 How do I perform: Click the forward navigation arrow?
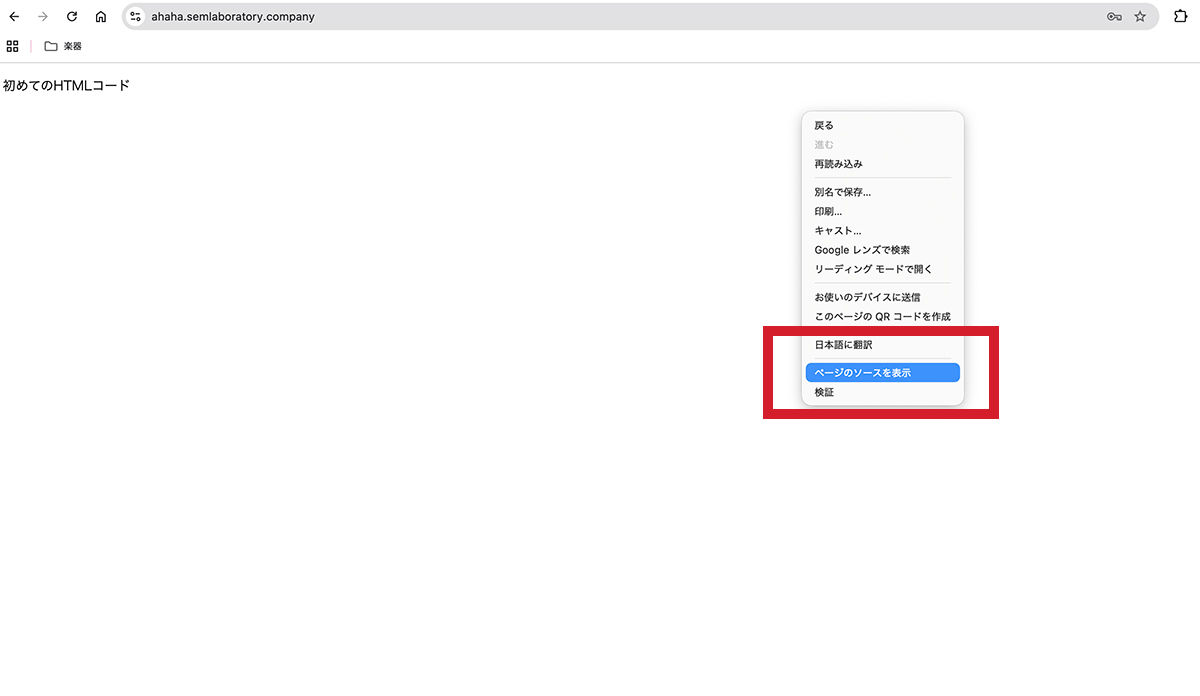pyautogui.click(x=42, y=16)
